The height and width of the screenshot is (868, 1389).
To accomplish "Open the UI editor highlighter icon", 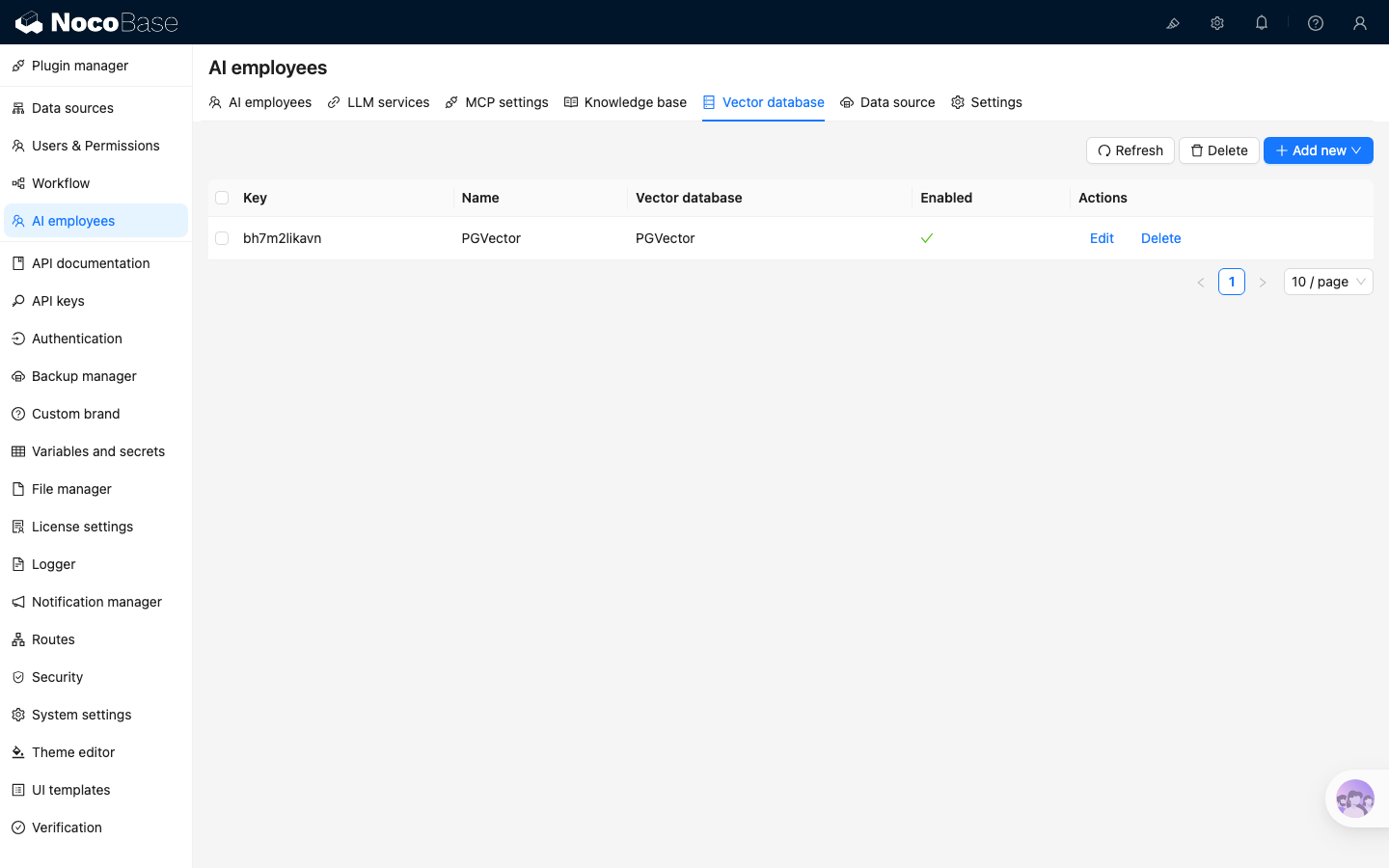I will pos(1173,23).
